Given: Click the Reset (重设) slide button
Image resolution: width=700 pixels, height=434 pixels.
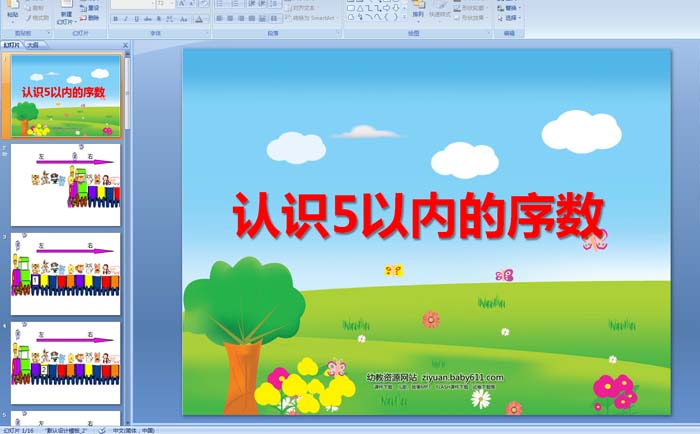Looking at the screenshot, I should click(x=90, y=8).
